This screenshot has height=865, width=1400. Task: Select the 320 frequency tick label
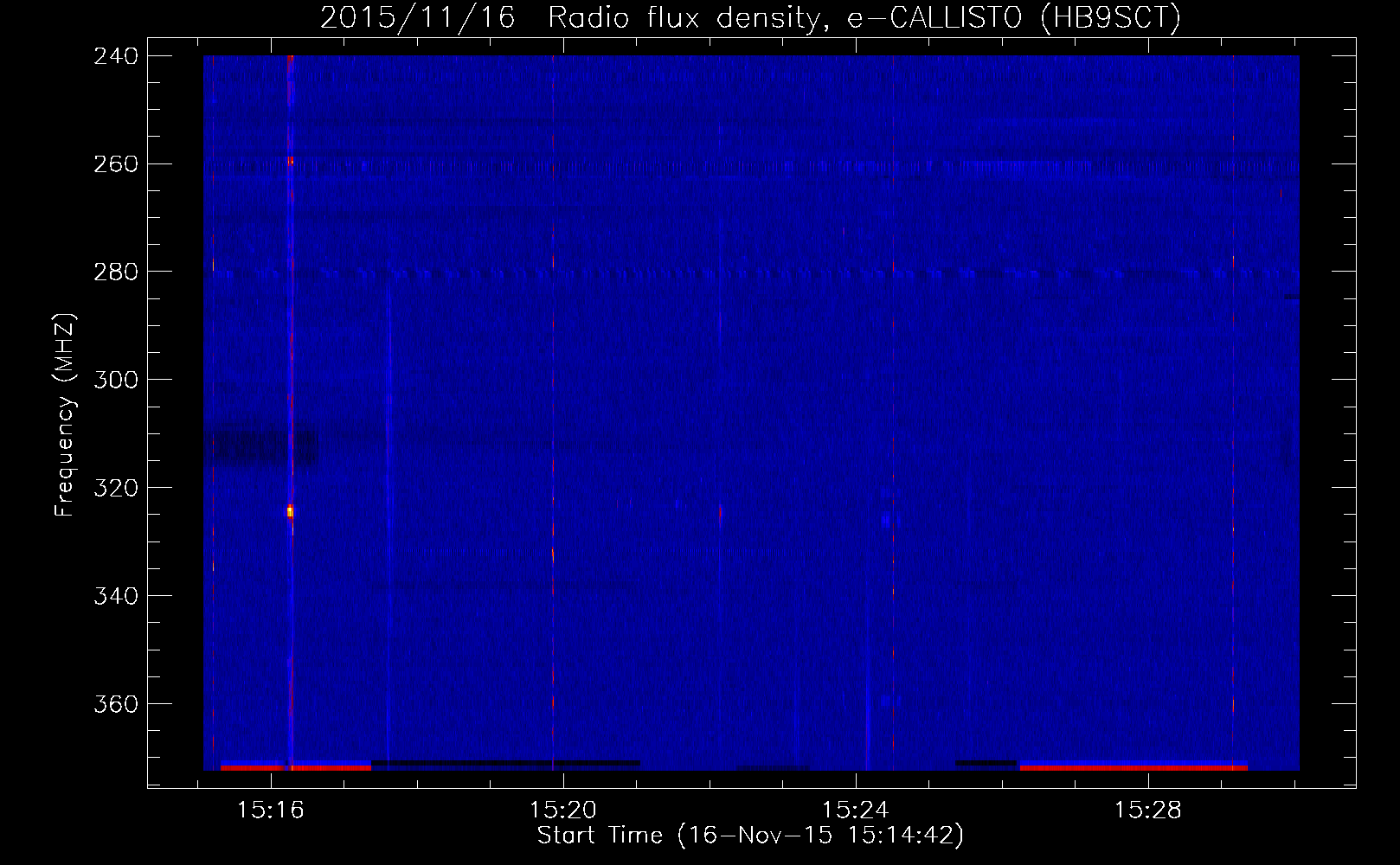[x=116, y=489]
